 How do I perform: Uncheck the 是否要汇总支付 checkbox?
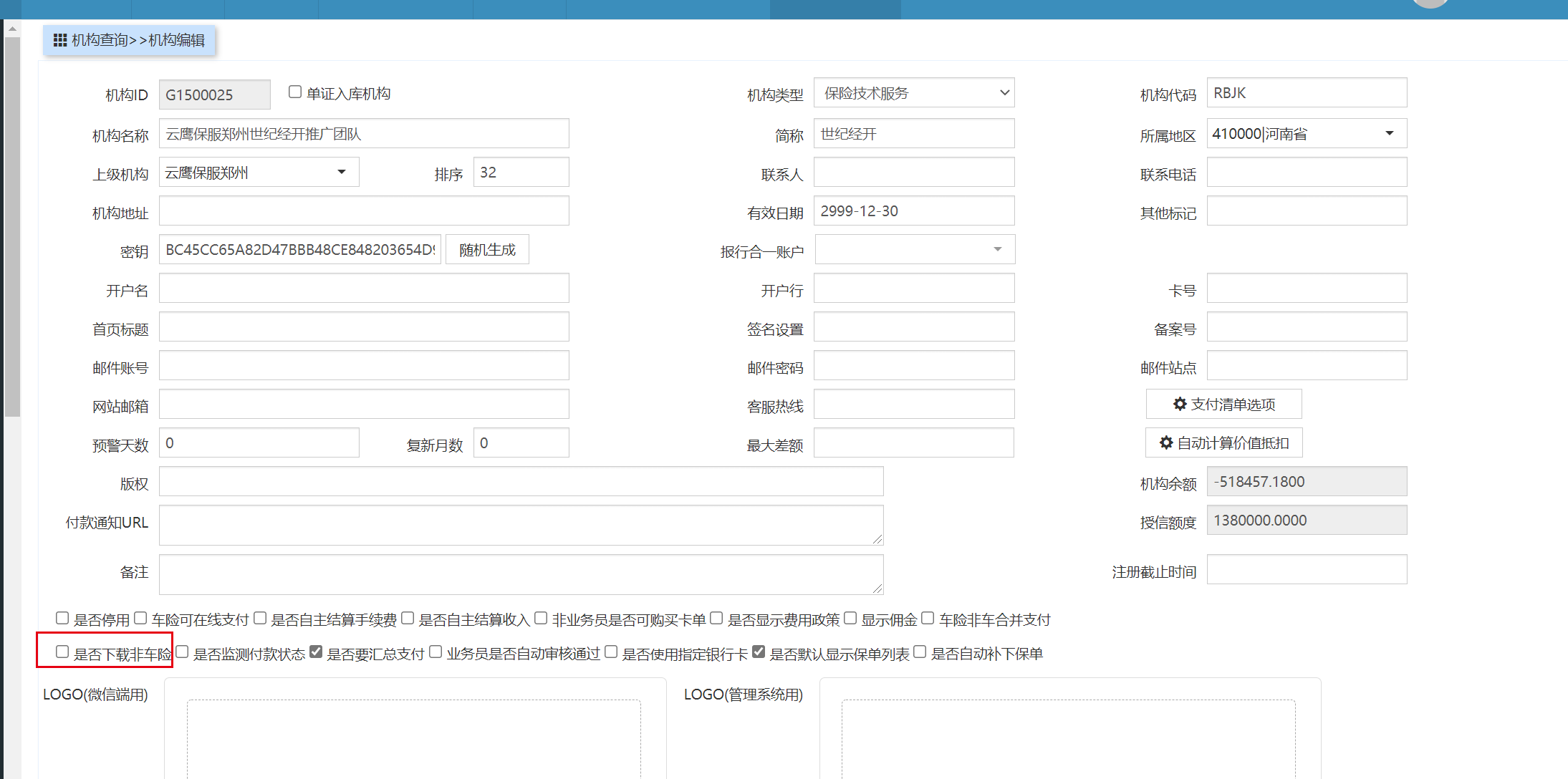pyautogui.click(x=316, y=652)
